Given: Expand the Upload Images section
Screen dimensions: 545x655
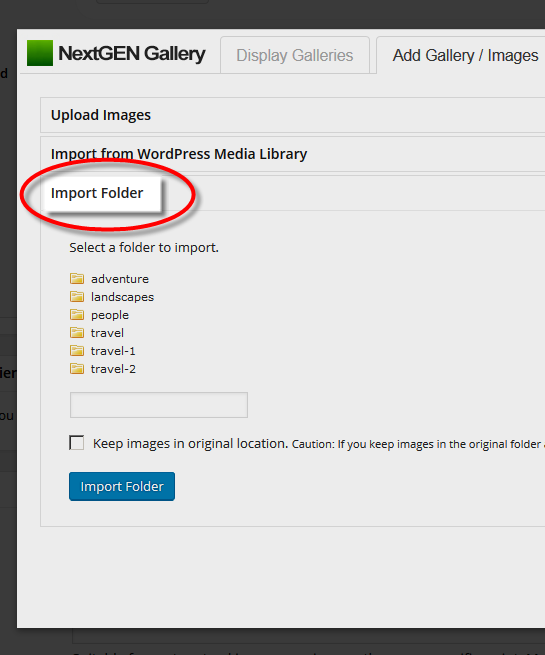Looking at the screenshot, I should (292, 115).
